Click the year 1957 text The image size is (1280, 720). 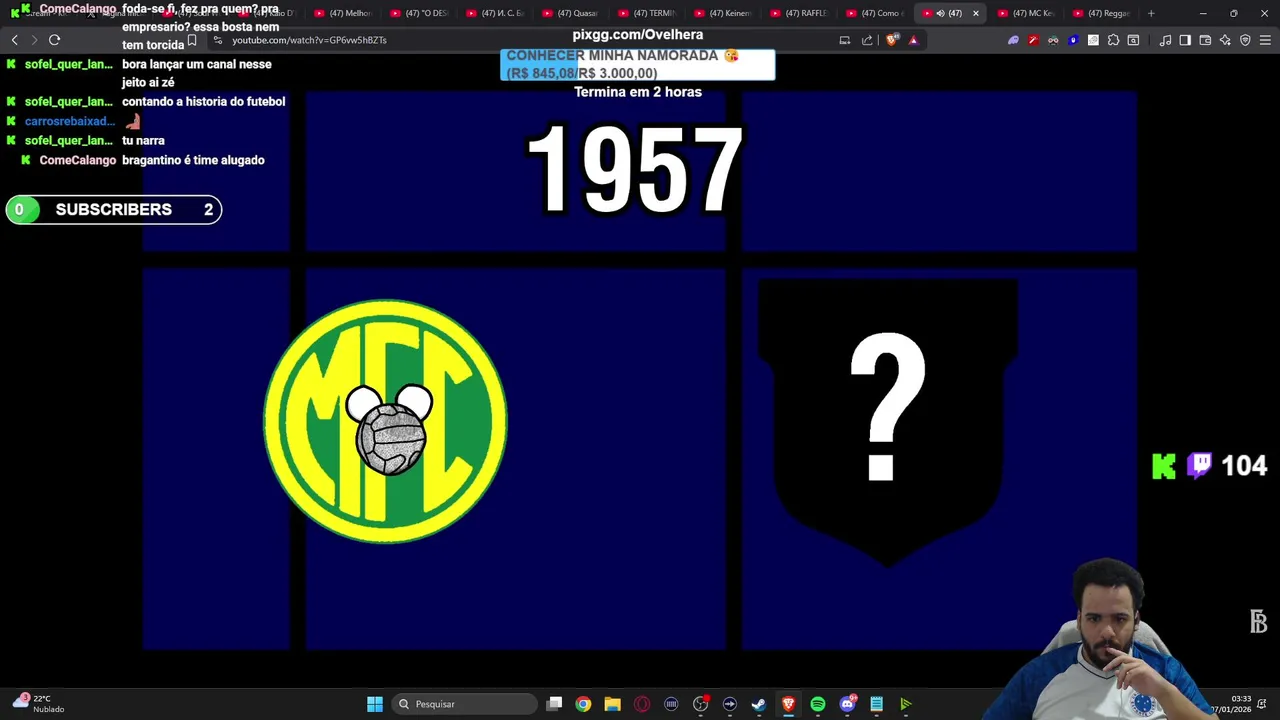click(x=634, y=170)
